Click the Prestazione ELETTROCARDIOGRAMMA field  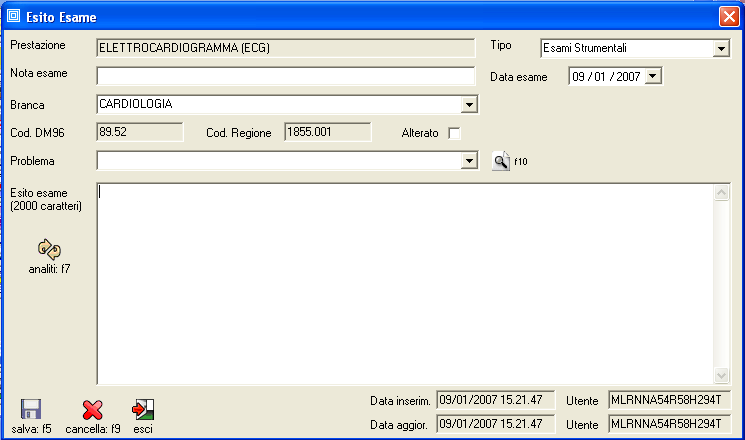[285, 47]
